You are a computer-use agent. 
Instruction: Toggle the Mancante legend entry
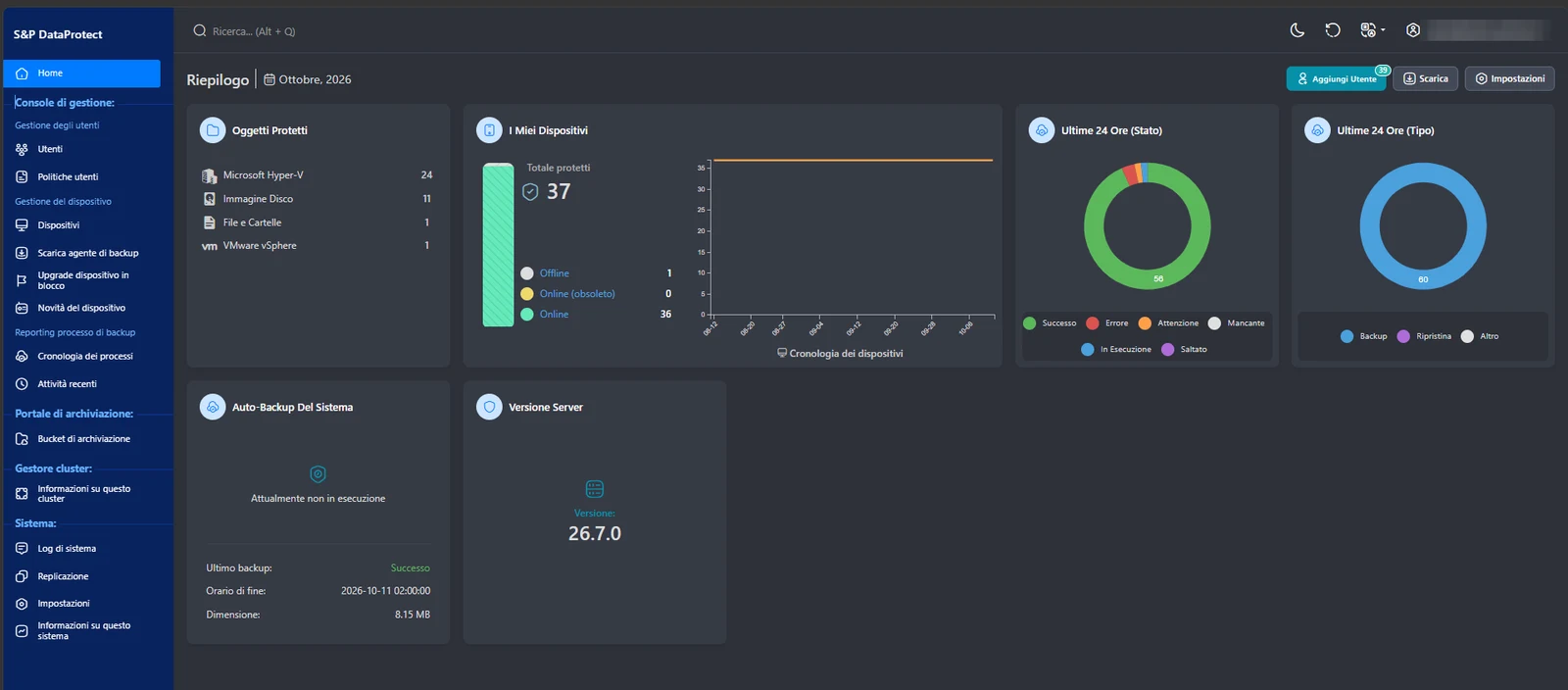(x=1237, y=323)
